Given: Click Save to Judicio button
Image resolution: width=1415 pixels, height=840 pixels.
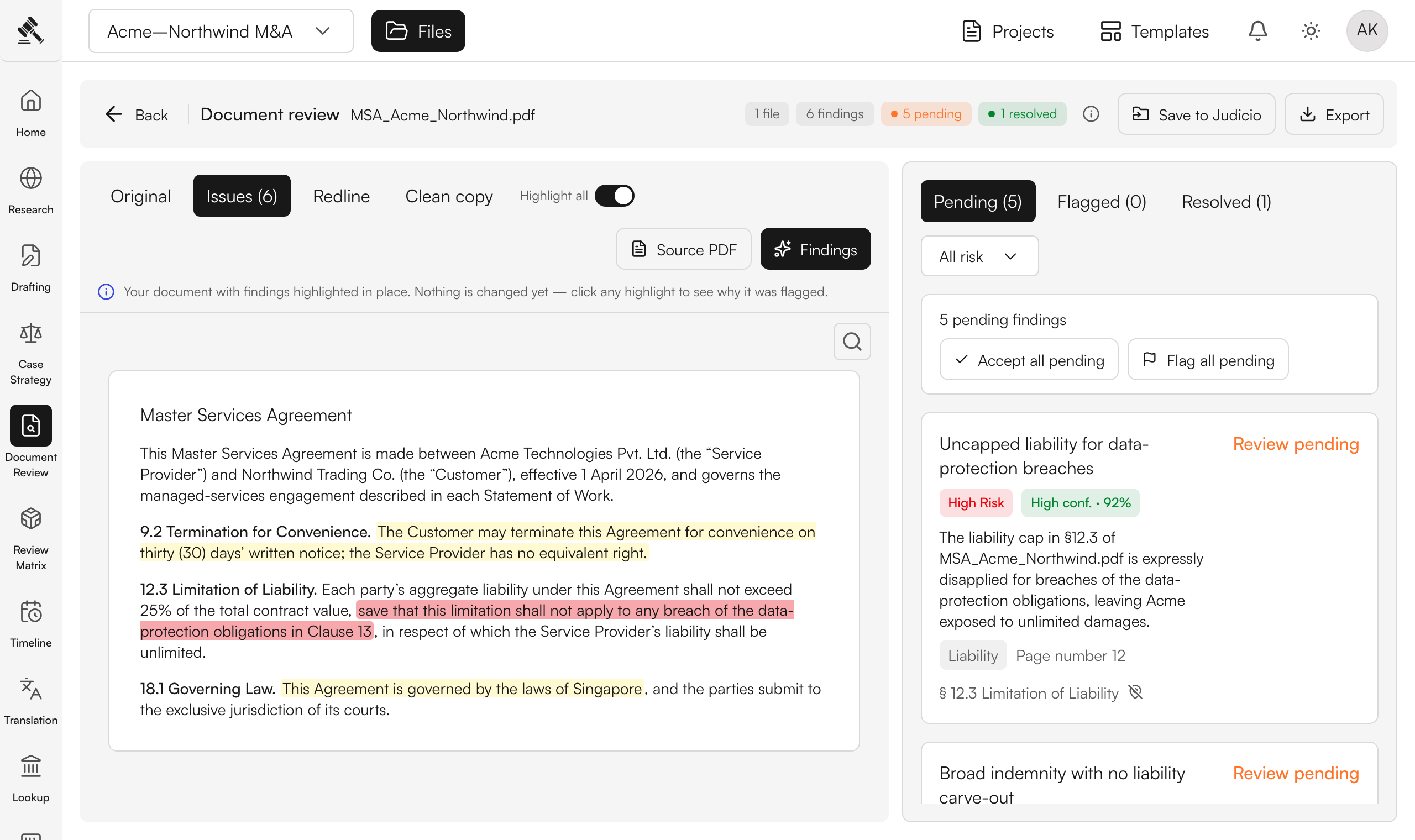Looking at the screenshot, I should coord(1196,114).
